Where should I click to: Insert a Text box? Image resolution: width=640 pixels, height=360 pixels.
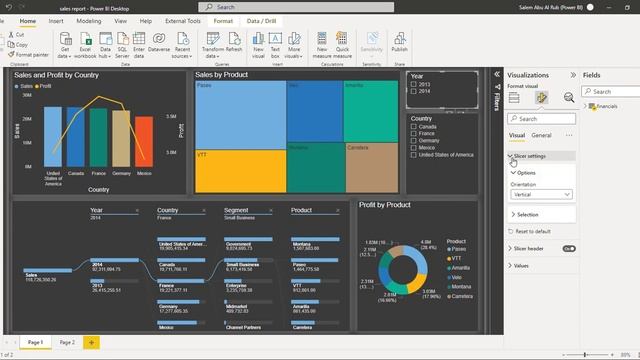pos(275,45)
